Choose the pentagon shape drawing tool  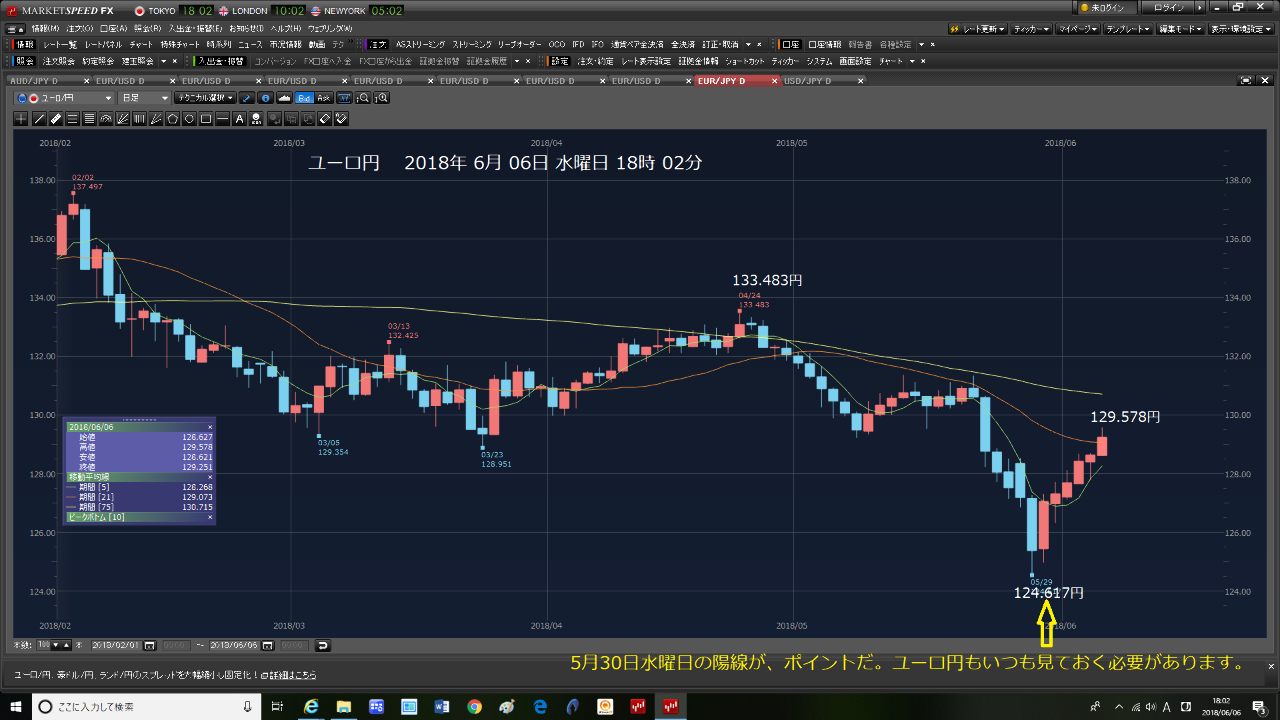172,119
